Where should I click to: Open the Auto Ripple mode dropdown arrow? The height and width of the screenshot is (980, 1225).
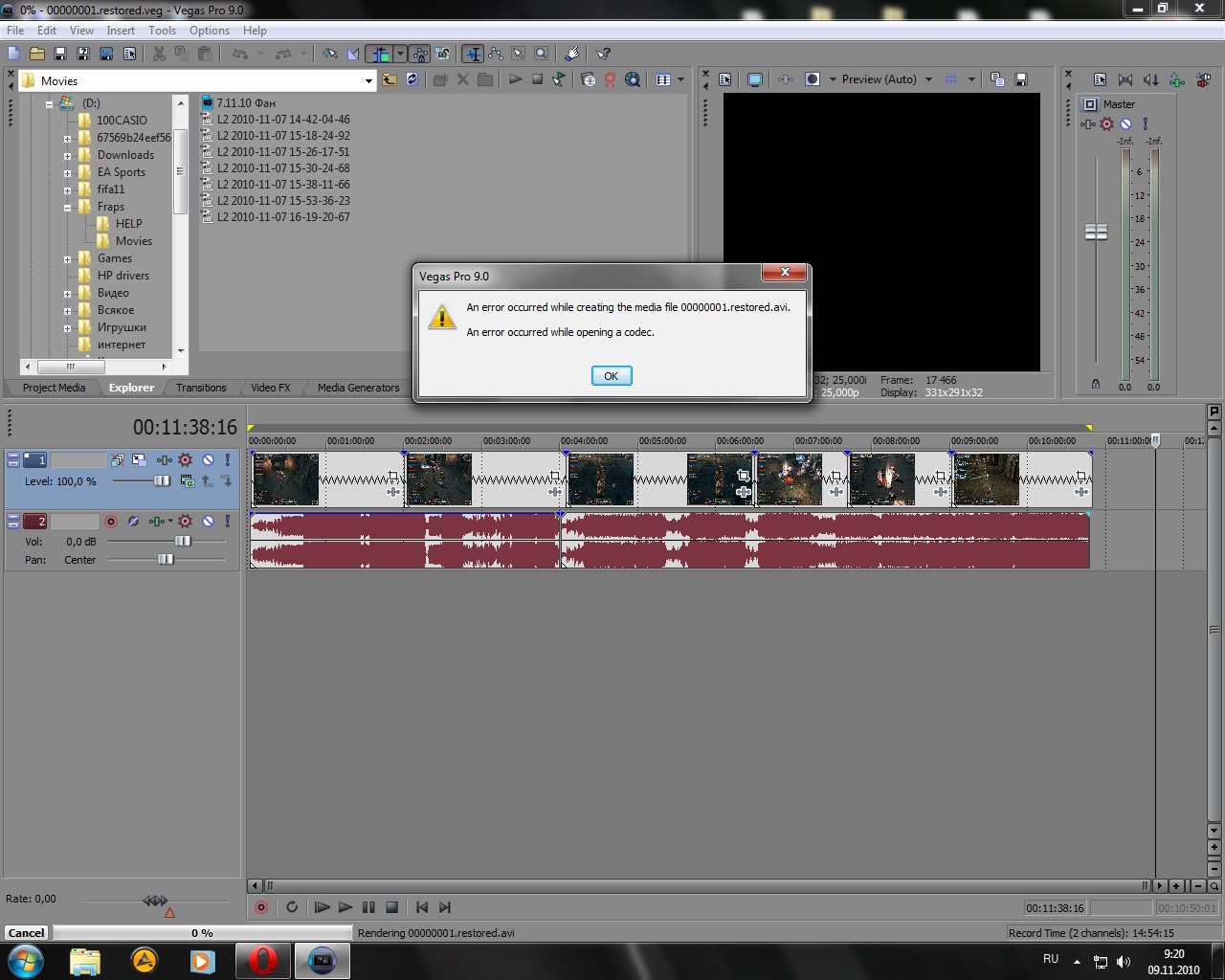400,54
